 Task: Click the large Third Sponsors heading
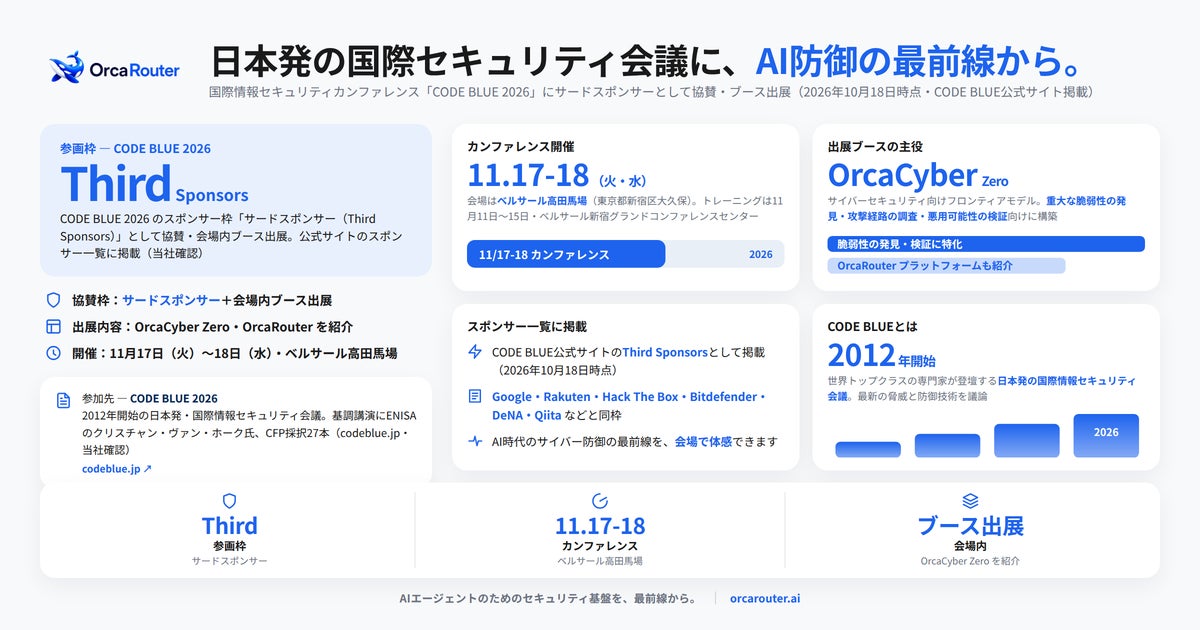[x=154, y=184]
